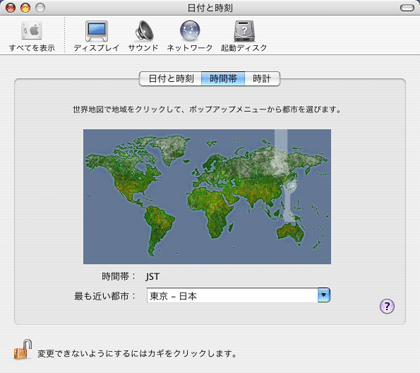The width and height of the screenshot is (420, 373).
Task: Click the 東京 - 日本 city field
Action: [x=232, y=295]
